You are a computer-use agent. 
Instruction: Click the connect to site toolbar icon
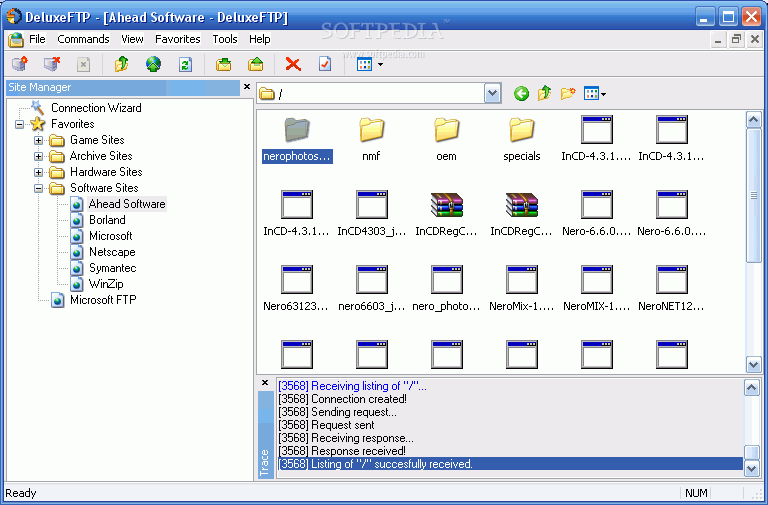20,64
